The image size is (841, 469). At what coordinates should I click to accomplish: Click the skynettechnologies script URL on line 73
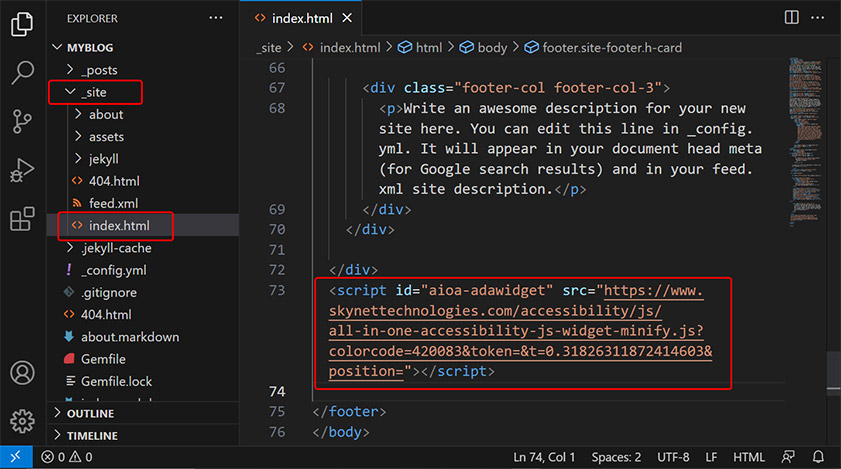point(520,331)
